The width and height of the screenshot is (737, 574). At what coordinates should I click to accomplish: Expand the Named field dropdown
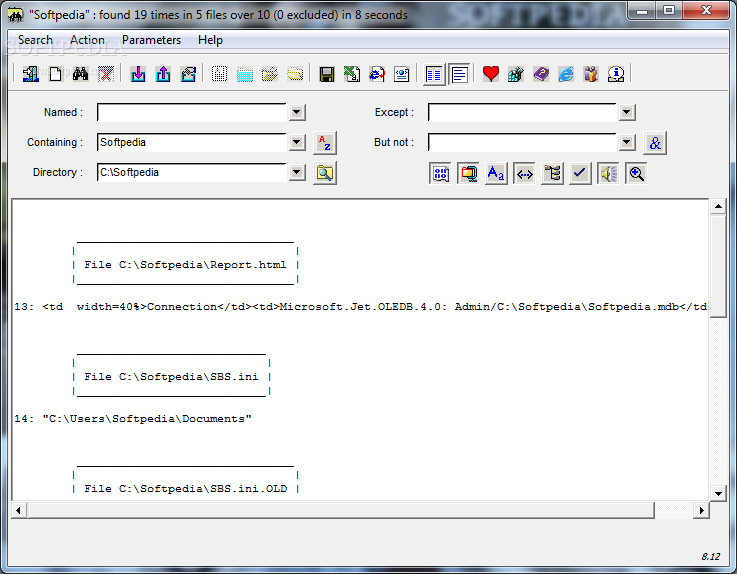297,112
